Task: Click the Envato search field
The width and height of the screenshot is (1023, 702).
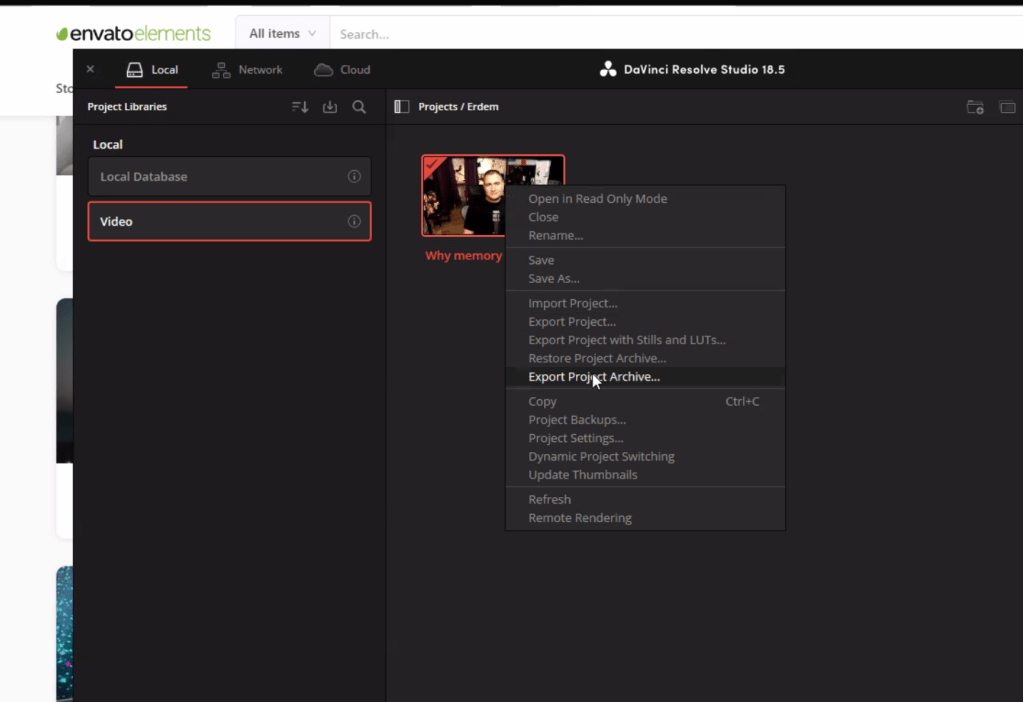Action: (677, 34)
